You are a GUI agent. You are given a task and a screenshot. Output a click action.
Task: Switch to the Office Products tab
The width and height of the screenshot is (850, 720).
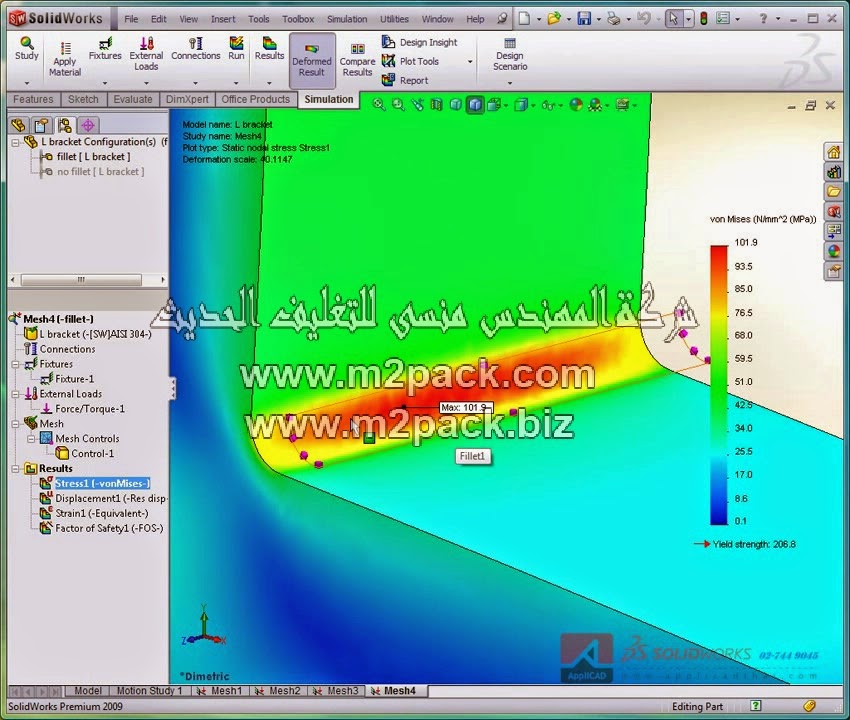[255, 99]
